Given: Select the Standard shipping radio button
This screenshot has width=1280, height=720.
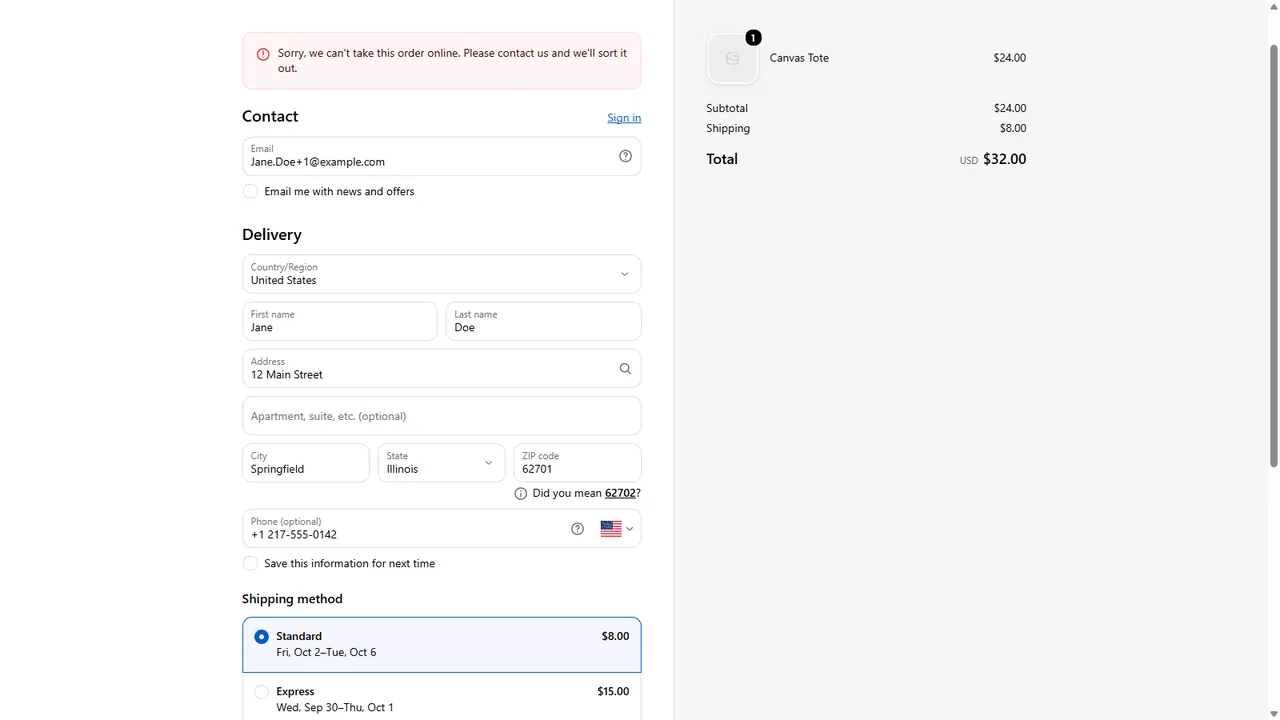Looking at the screenshot, I should [261, 636].
